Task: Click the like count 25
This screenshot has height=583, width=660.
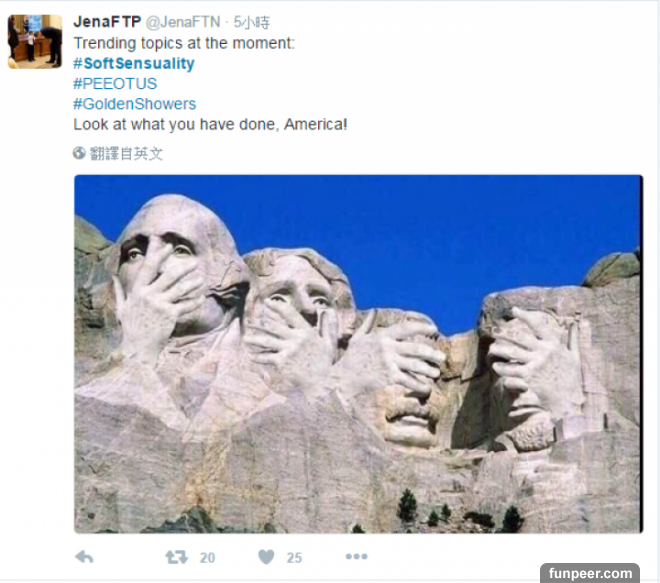Action: point(294,558)
